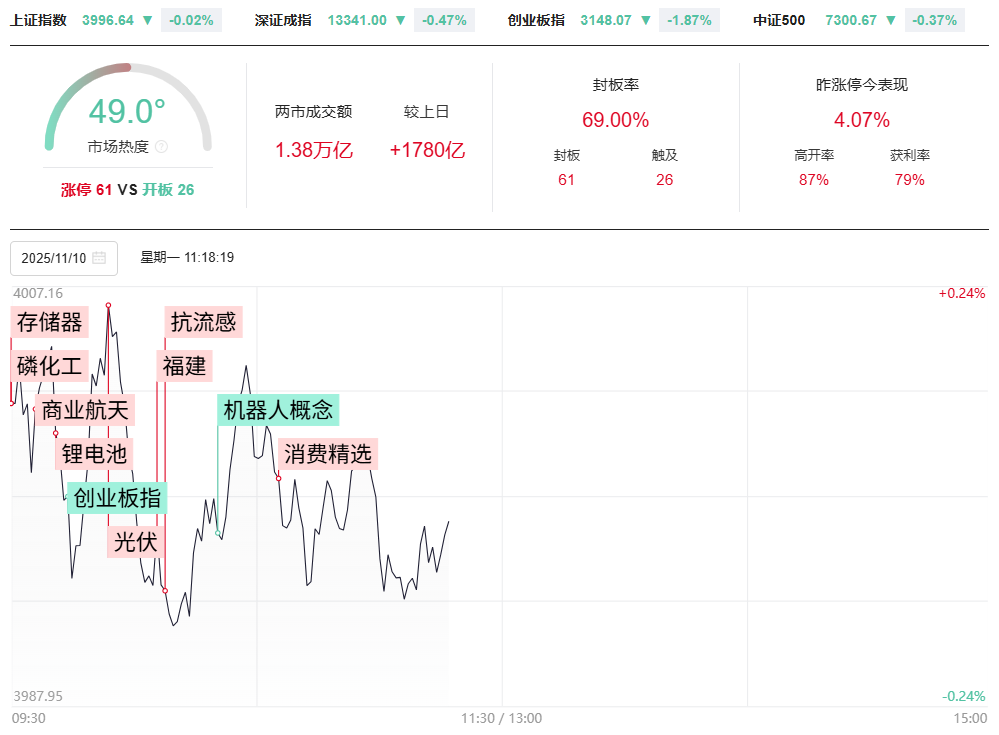Click the 49.0° market heat gauge
Screen dimensions: 999x735
click(x=128, y=111)
